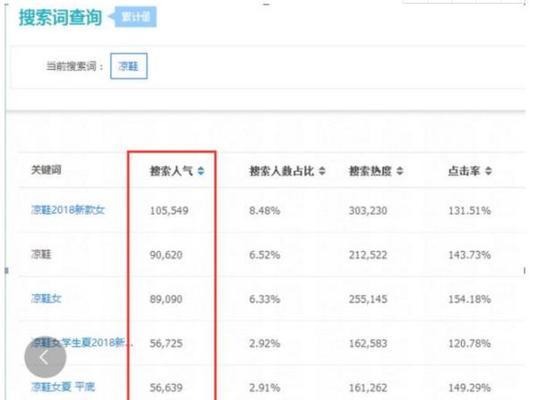The width and height of the screenshot is (555, 400).
Task: Click click-rate value 131.51%
Action: click(469, 211)
